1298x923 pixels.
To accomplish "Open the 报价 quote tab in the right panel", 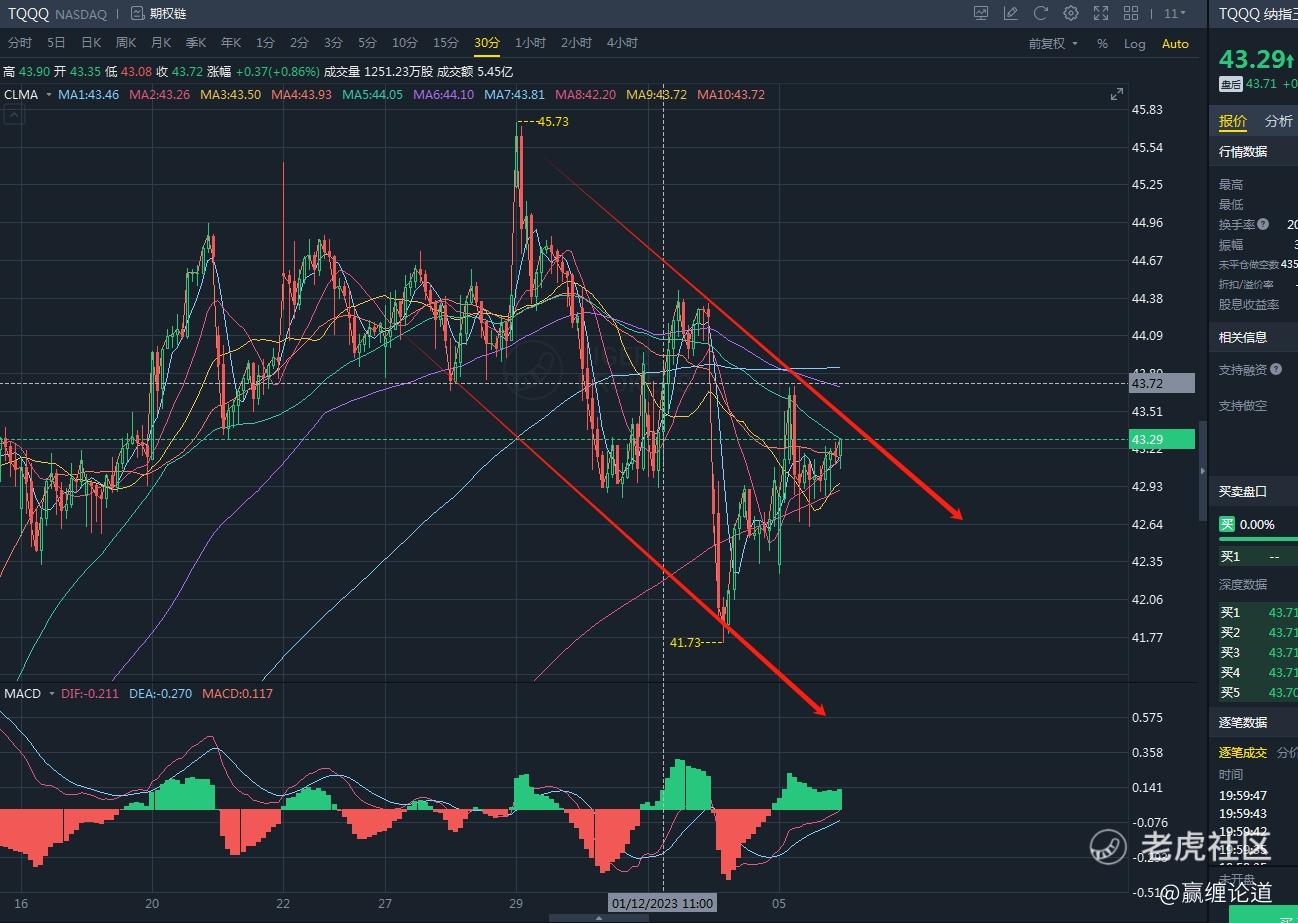I will (x=1233, y=121).
